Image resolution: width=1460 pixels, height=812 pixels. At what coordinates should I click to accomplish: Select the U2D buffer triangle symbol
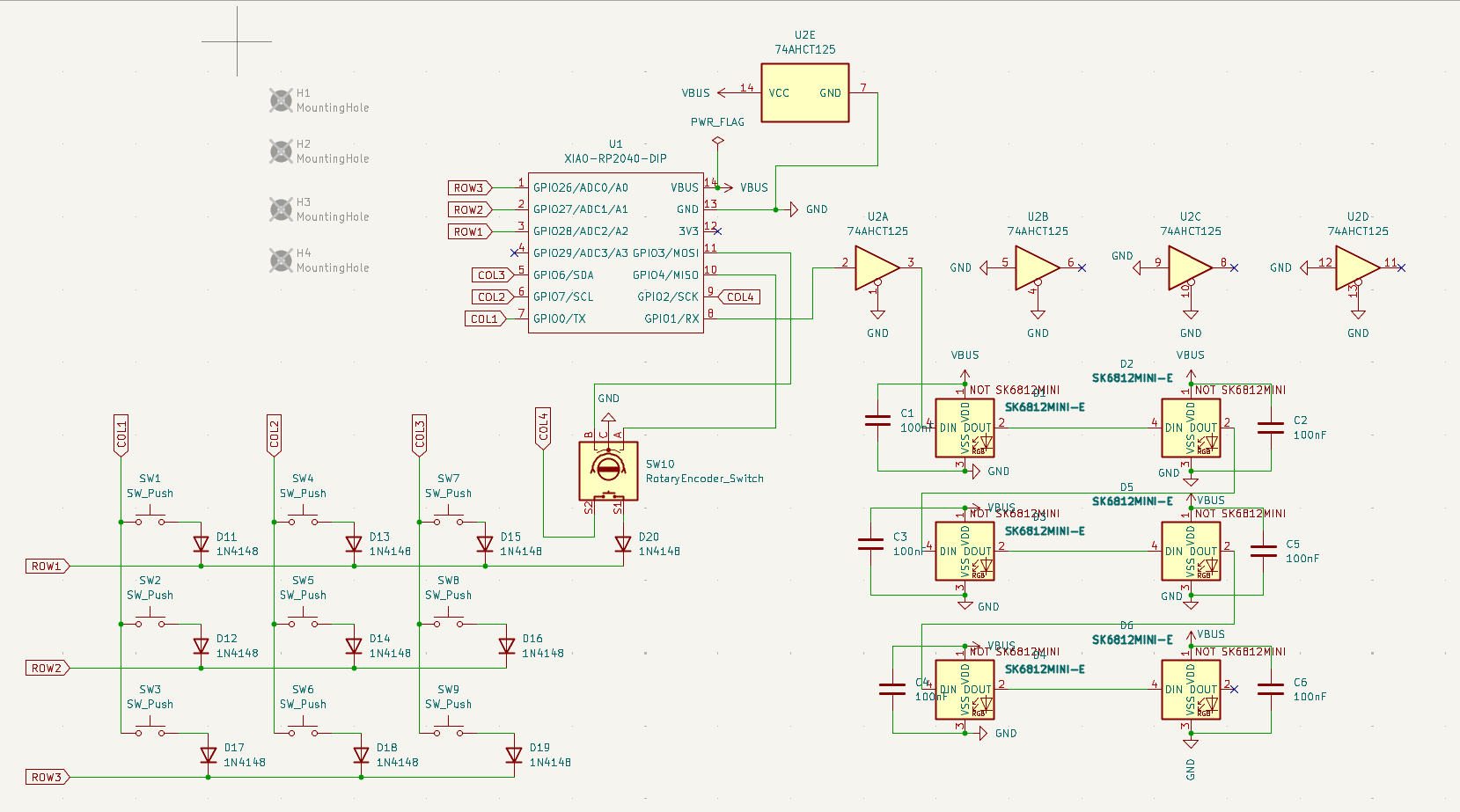pyautogui.click(x=1358, y=267)
